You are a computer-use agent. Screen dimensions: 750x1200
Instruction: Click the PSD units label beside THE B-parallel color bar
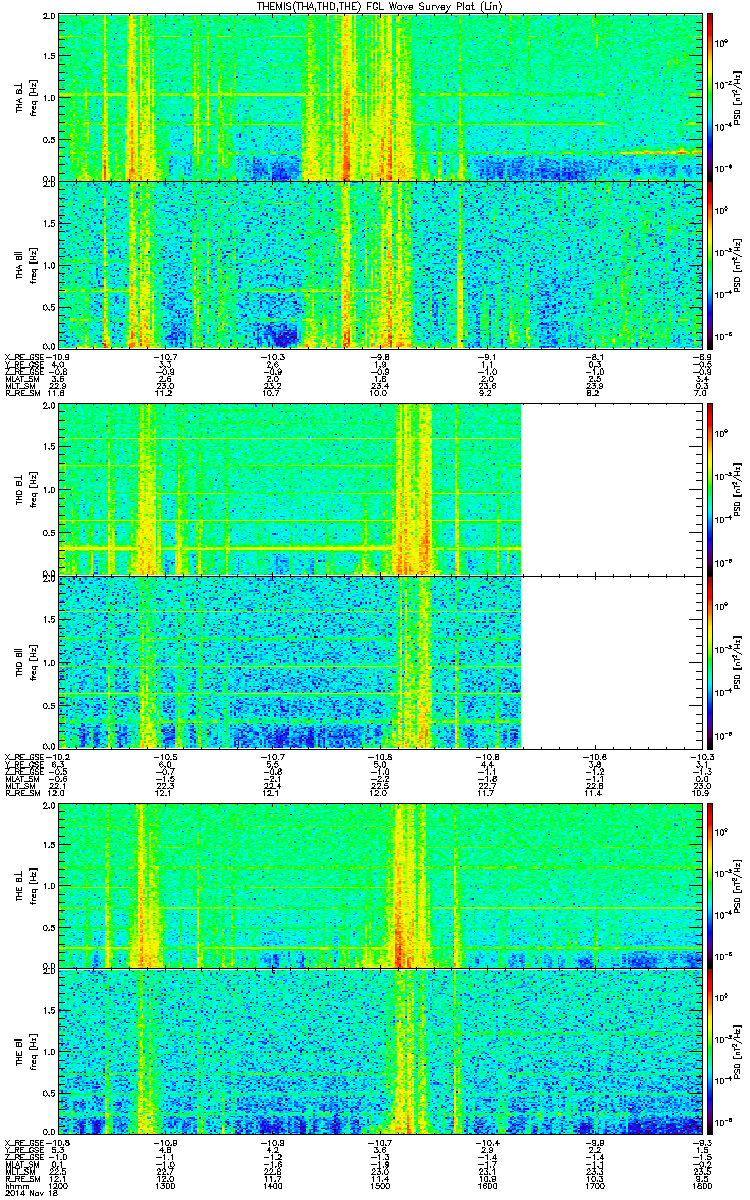738,1051
